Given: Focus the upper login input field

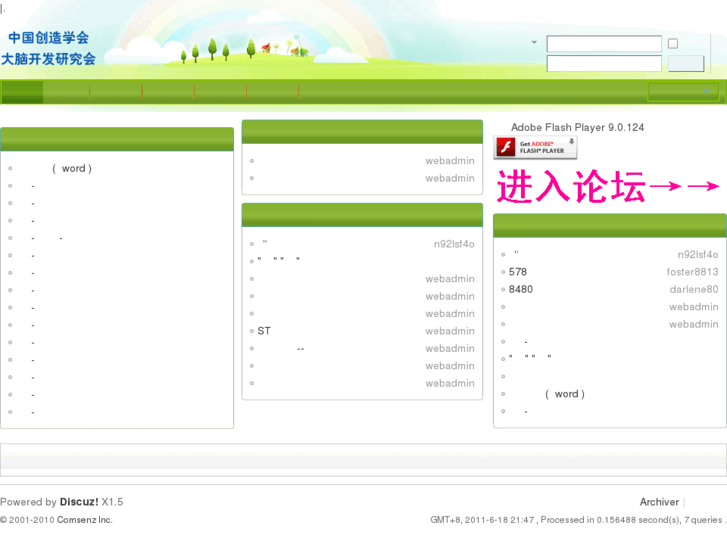Looking at the screenshot, I should pyautogui.click(x=604, y=44).
